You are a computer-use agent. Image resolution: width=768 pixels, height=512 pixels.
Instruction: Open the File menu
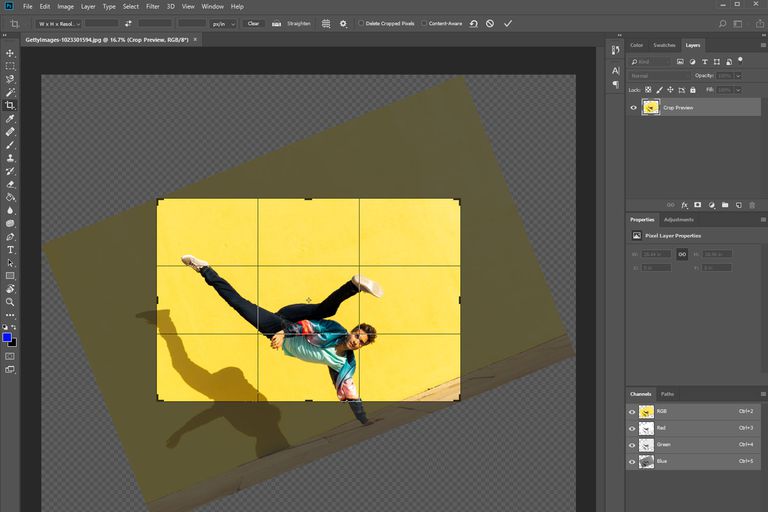click(x=27, y=6)
